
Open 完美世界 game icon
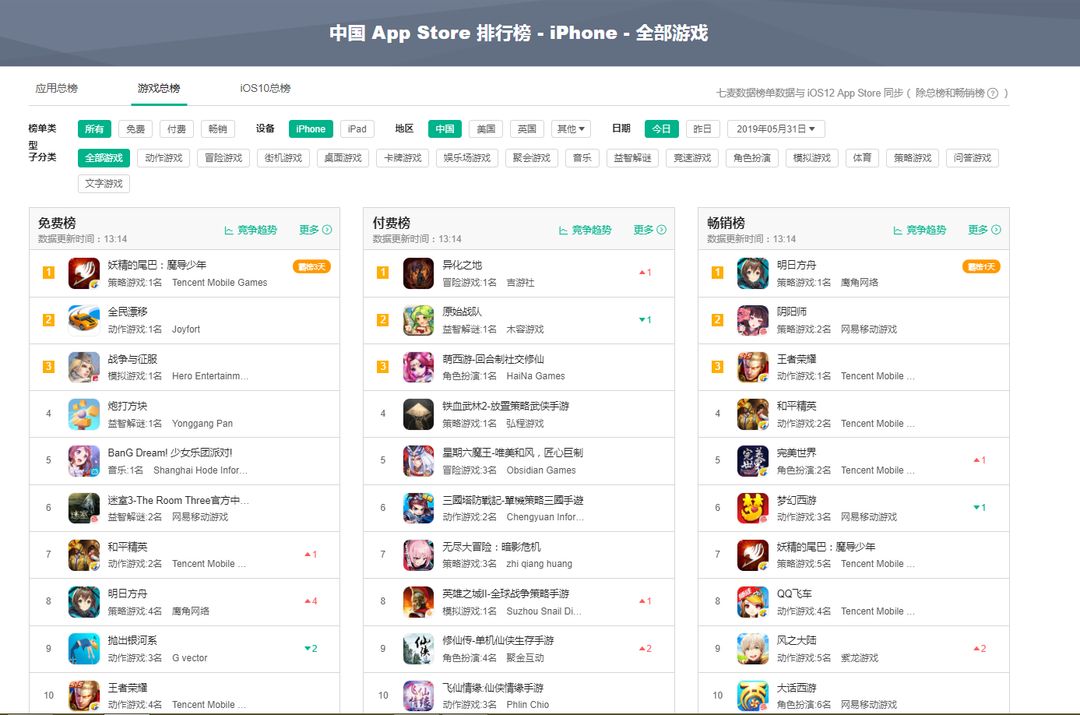pyautogui.click(x=753, y=461)
